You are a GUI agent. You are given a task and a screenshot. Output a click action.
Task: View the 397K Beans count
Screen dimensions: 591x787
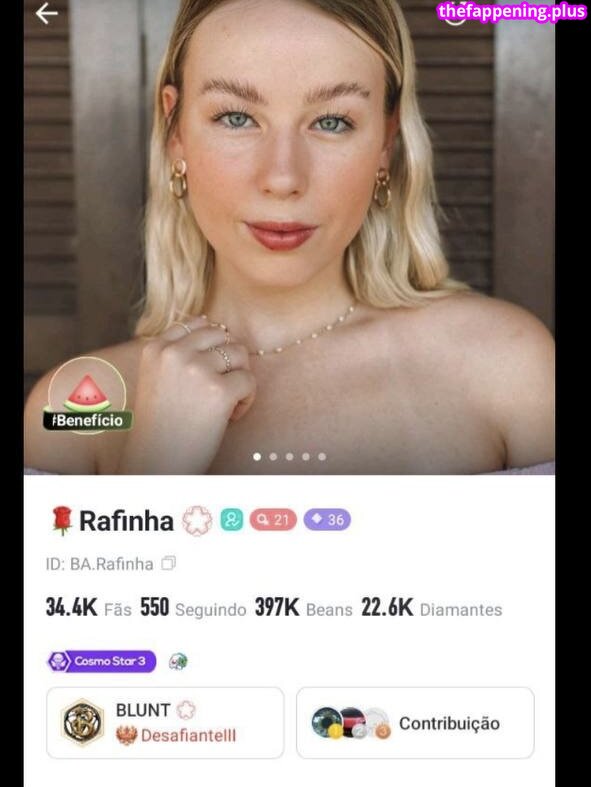coord(304,608)
